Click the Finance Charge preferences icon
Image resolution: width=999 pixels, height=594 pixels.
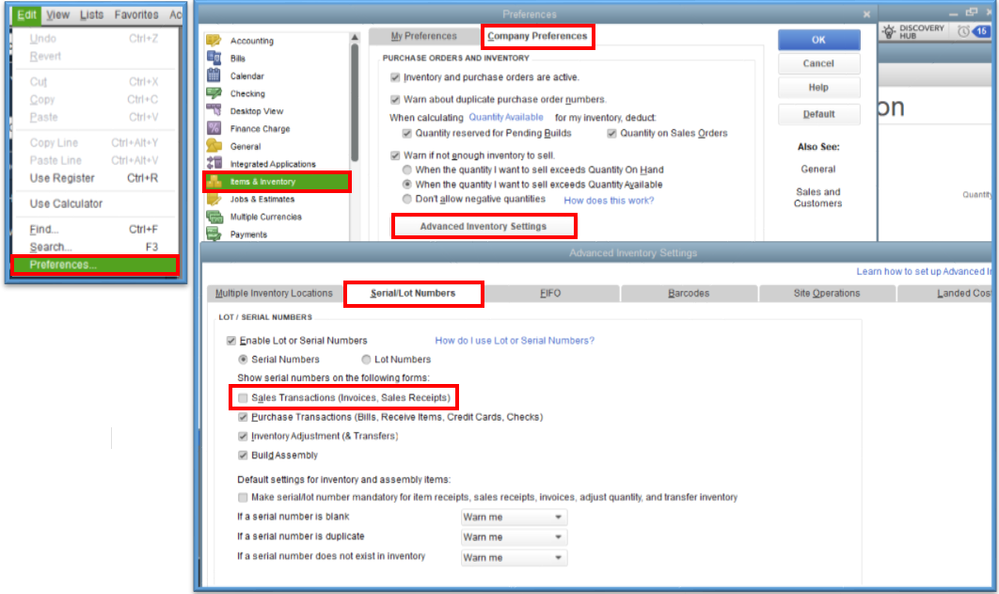tap(213, 128)
